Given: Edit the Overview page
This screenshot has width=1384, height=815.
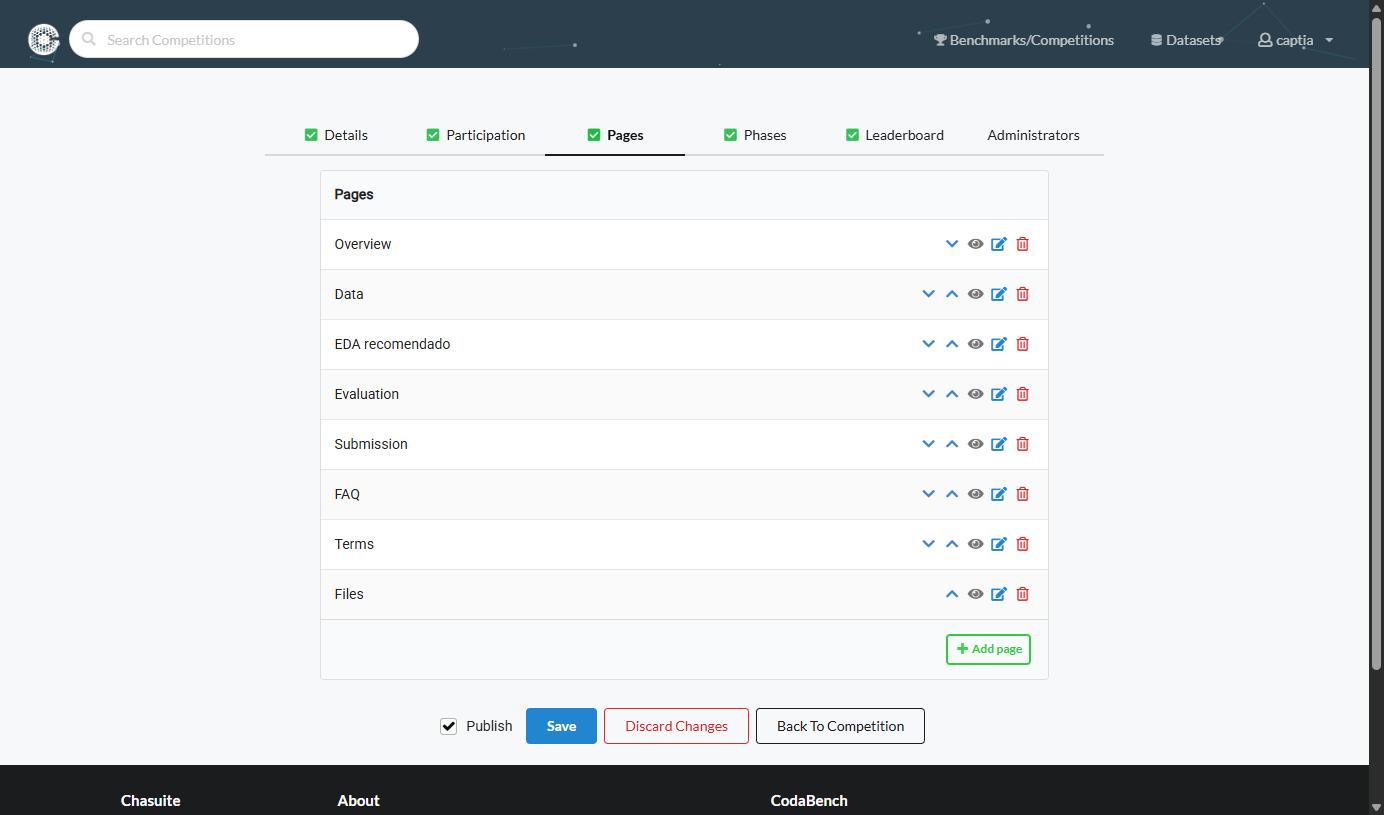Looking at the screenshot, I should point(998,244).
